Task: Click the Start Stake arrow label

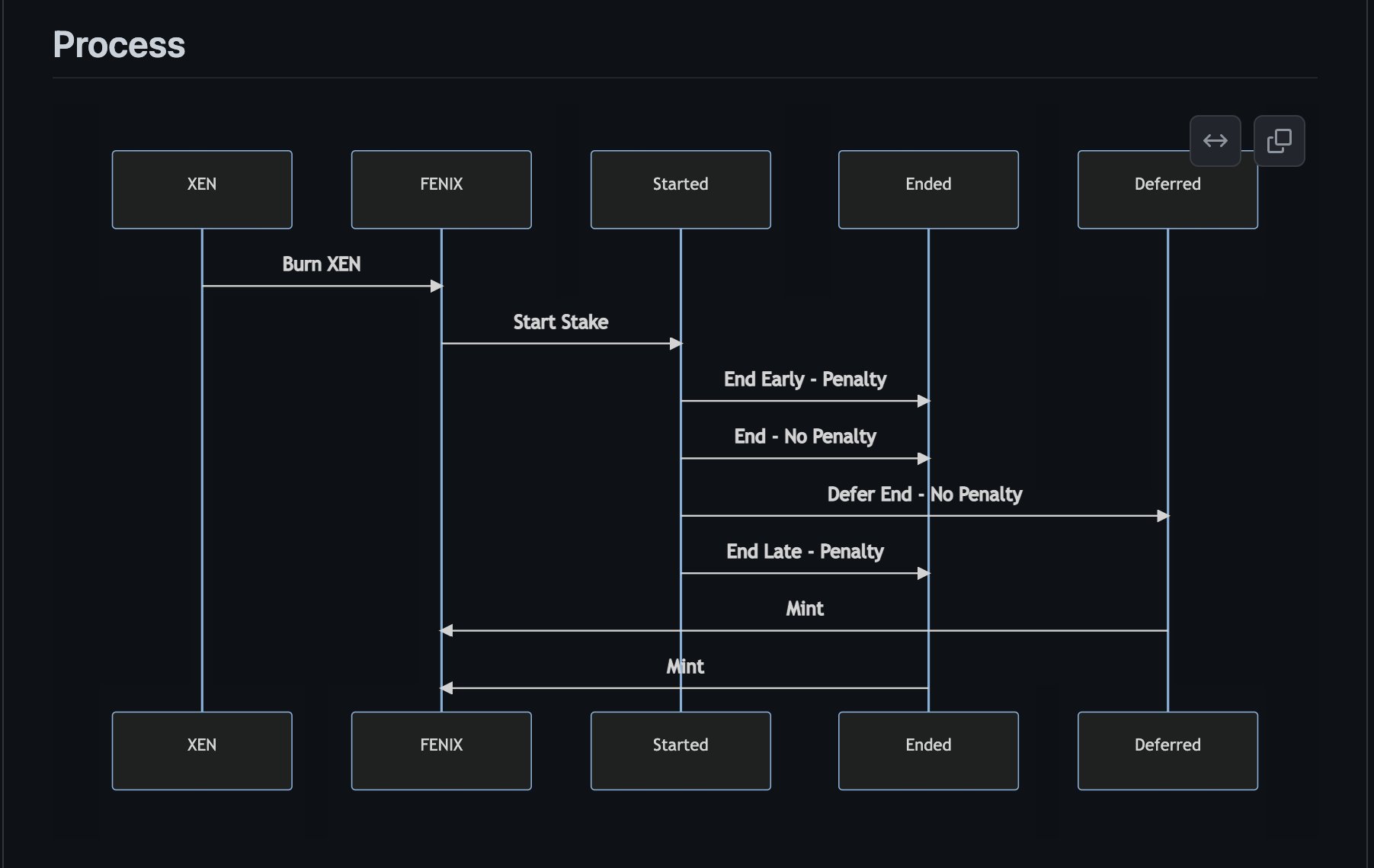Action: click(561, 322)
